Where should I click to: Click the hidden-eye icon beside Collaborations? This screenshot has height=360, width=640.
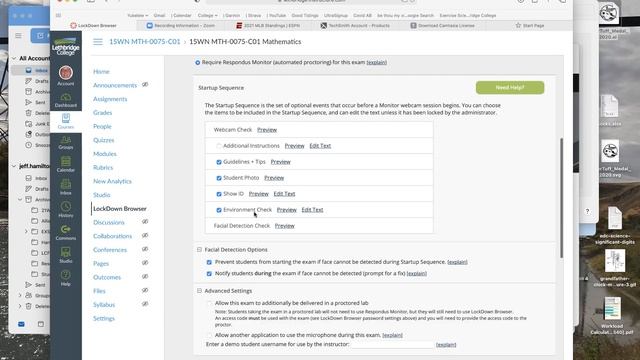[145, 236]
